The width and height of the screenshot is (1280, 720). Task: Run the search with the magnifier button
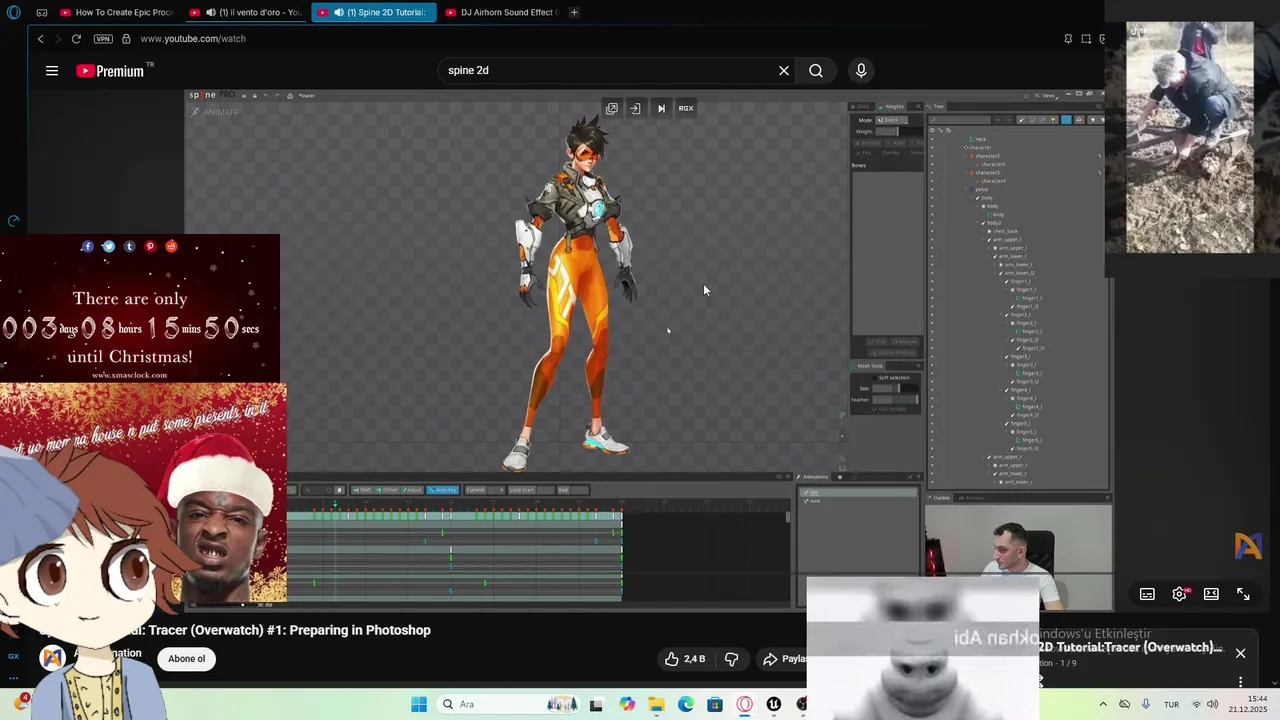point(816,70)
